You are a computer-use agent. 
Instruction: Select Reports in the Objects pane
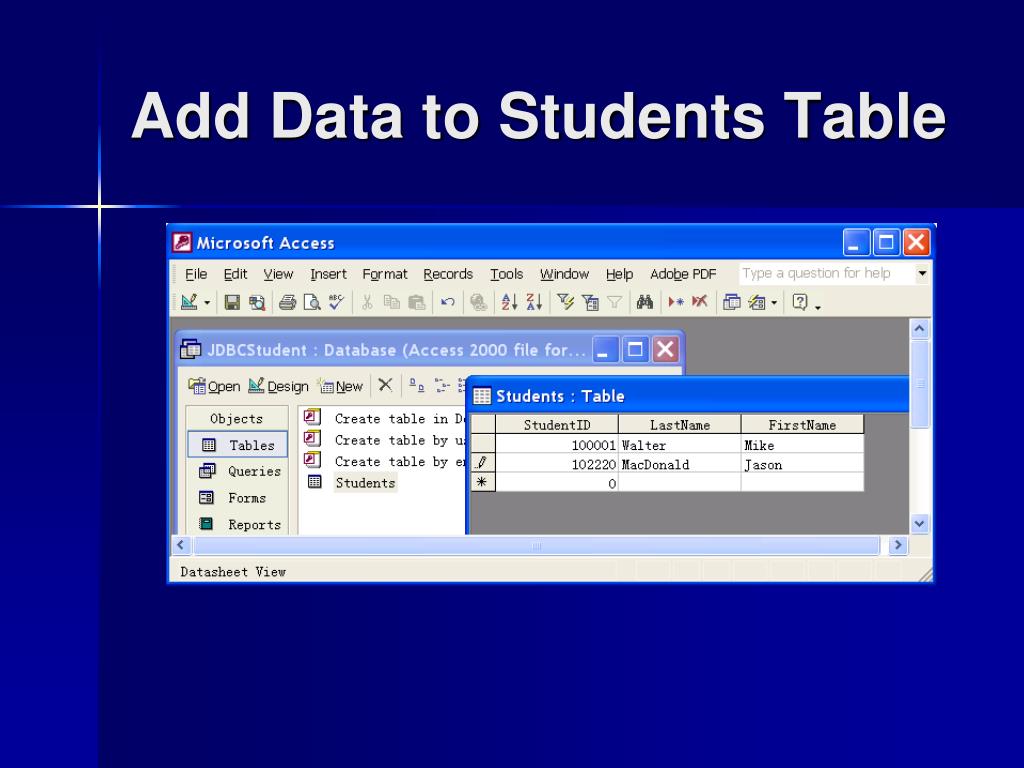point(238,524)
